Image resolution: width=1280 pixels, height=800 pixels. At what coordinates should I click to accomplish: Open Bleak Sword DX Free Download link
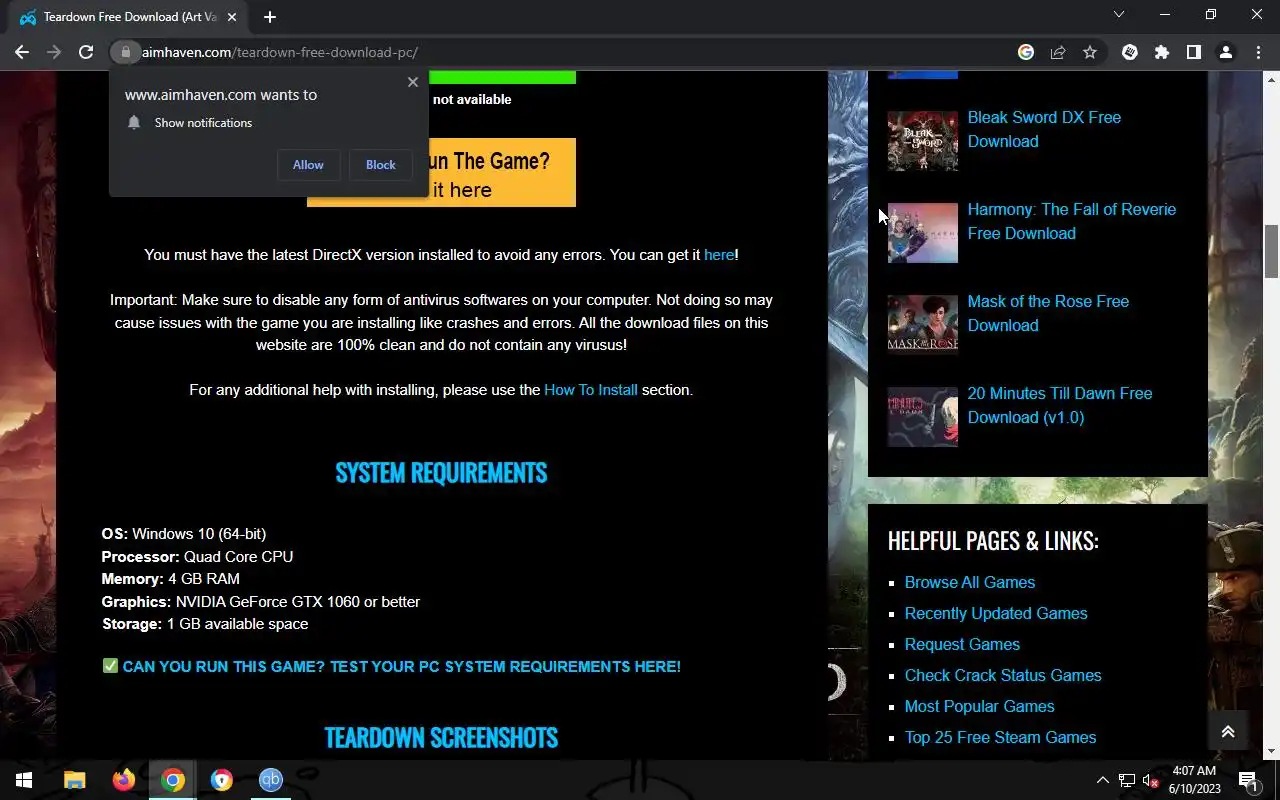(x=1044, y=129)
